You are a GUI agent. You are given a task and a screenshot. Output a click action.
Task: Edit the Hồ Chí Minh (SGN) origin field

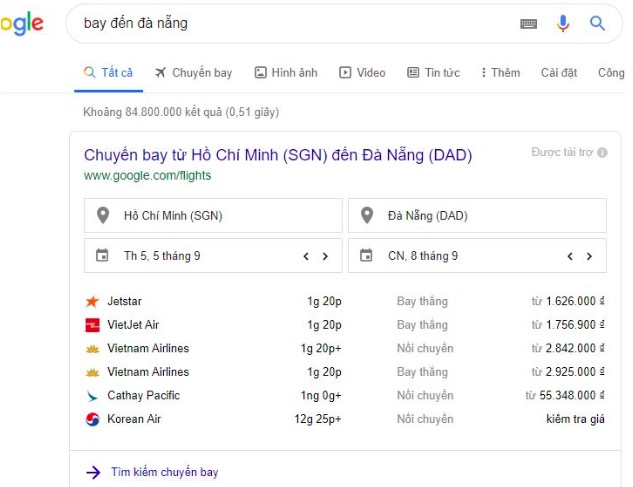(213, 216)
